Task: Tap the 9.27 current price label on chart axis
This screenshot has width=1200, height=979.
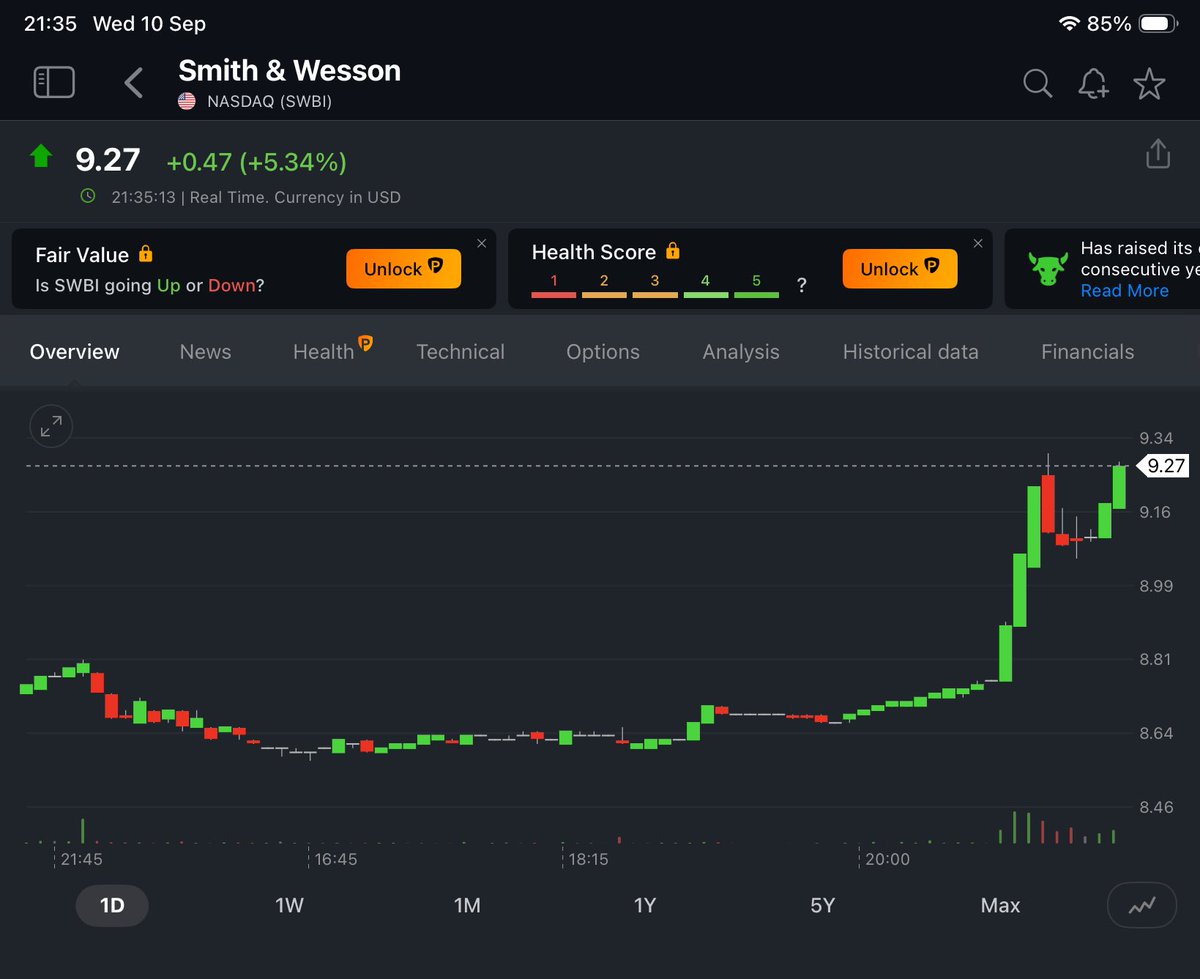Action: click(1163, 466)
